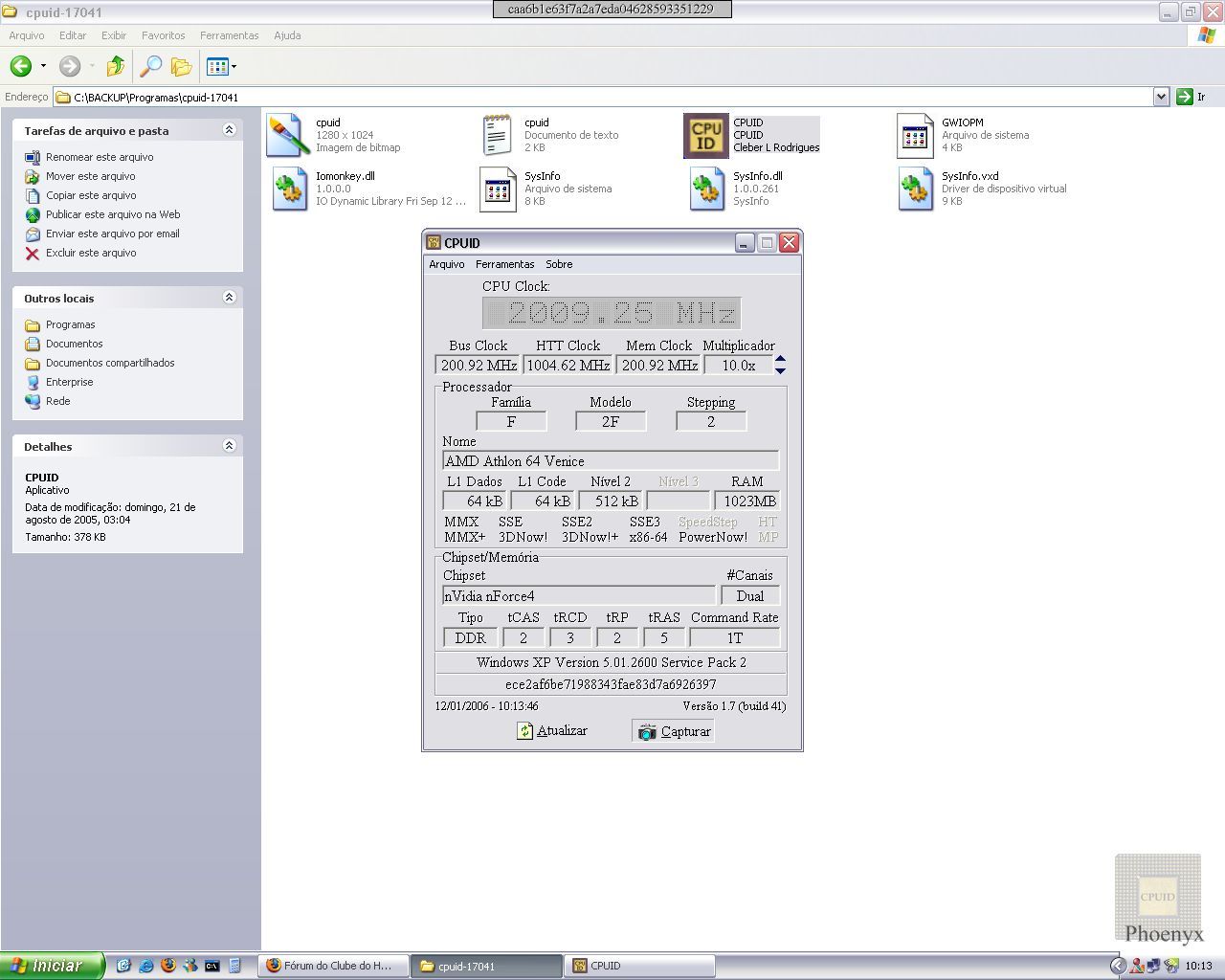Open the Exibir menu

coord(114,35)
